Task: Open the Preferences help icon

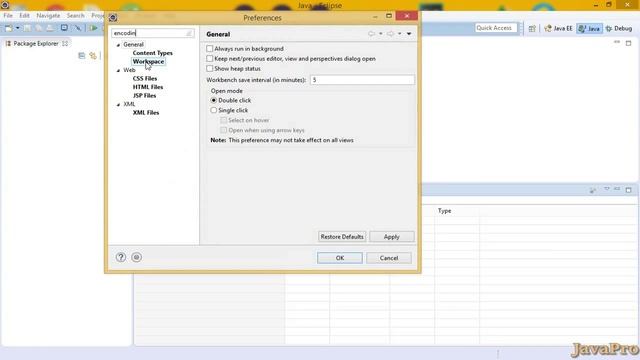Action: coord(121,257)
